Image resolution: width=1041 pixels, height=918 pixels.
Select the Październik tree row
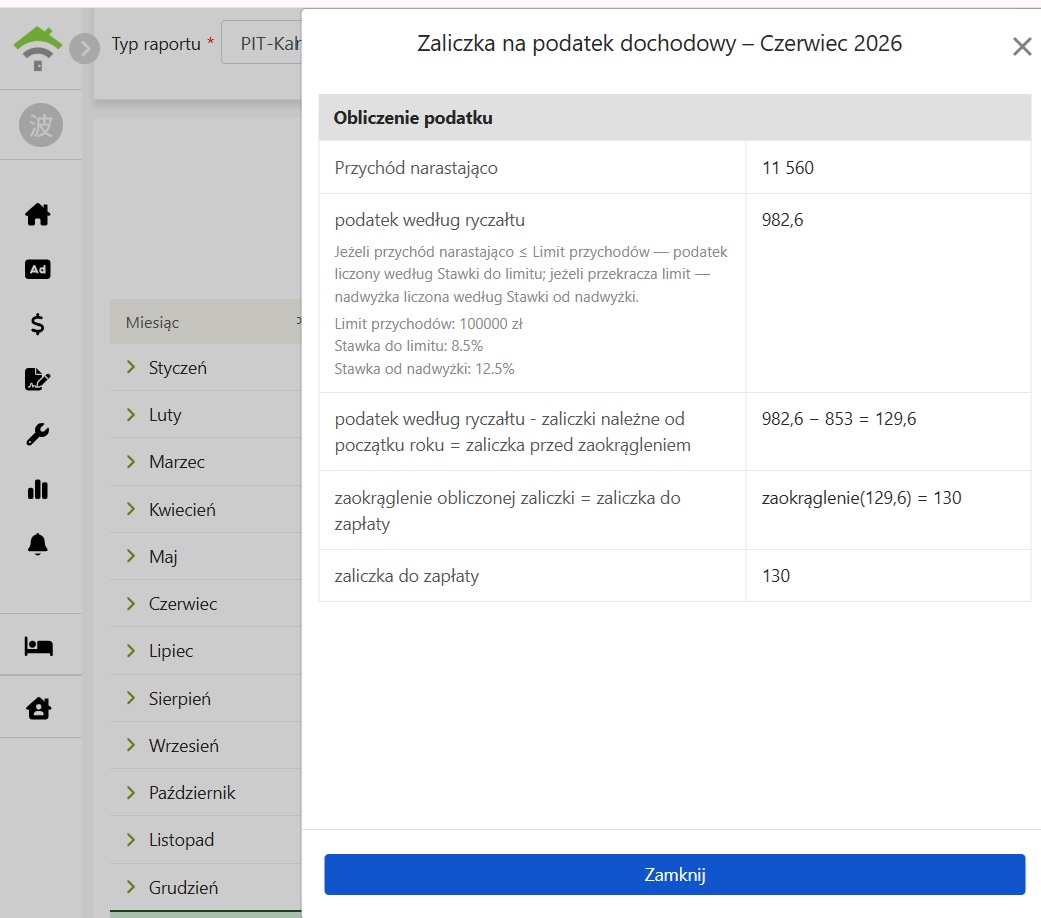[x=206, y=793]
